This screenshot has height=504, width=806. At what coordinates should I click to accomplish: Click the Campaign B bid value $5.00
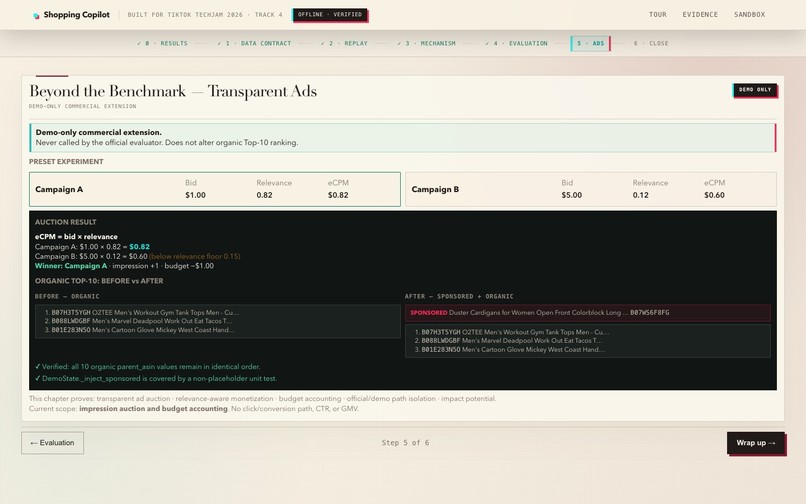click(572, 195)
